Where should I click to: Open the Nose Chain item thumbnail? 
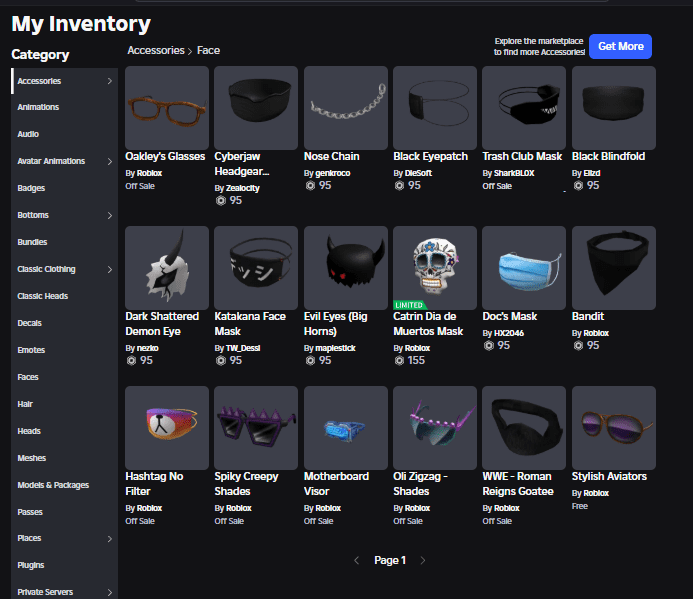point(346,108)
